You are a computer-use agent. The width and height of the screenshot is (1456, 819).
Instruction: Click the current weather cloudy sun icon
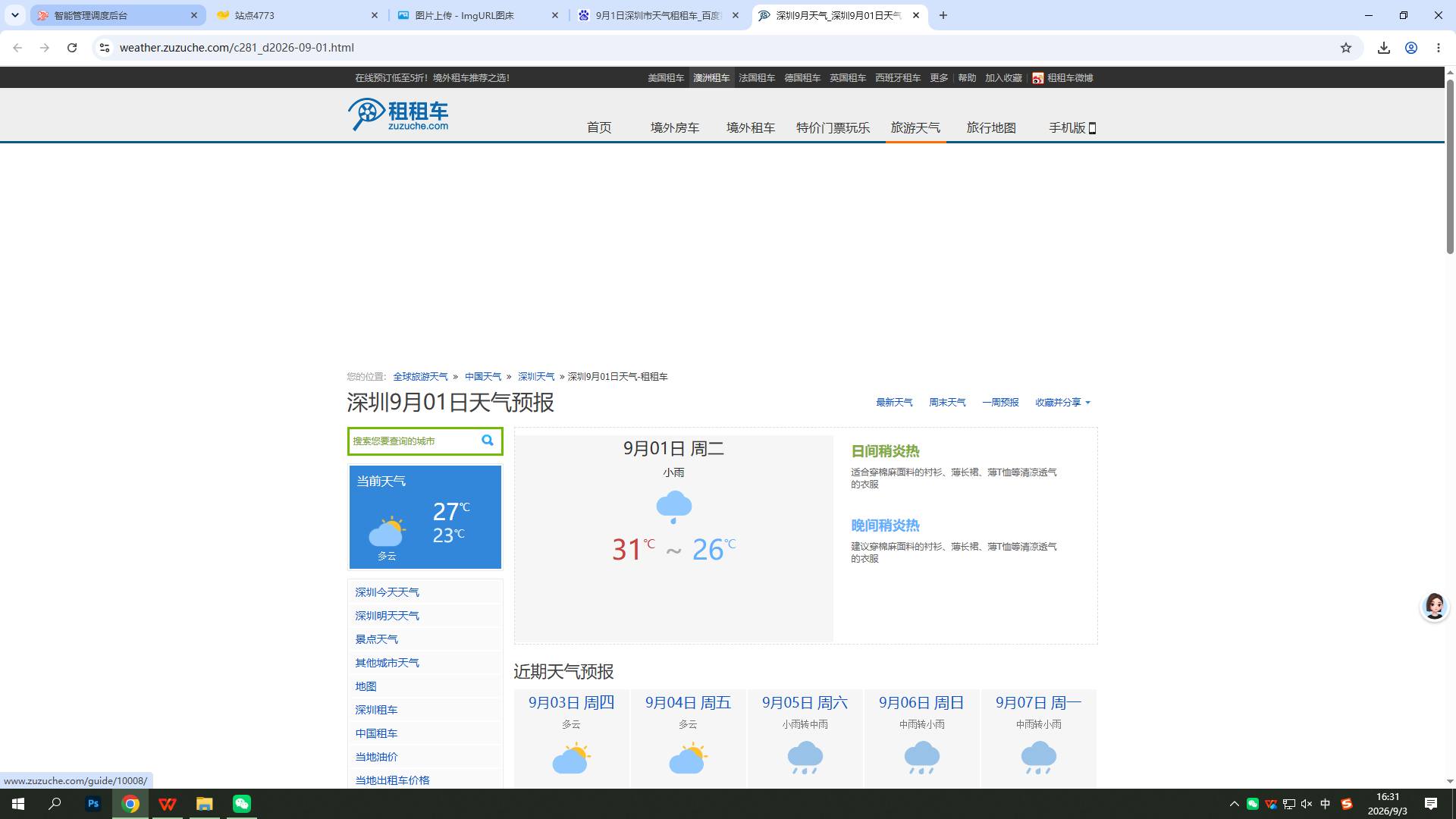(x=388, y=532)
